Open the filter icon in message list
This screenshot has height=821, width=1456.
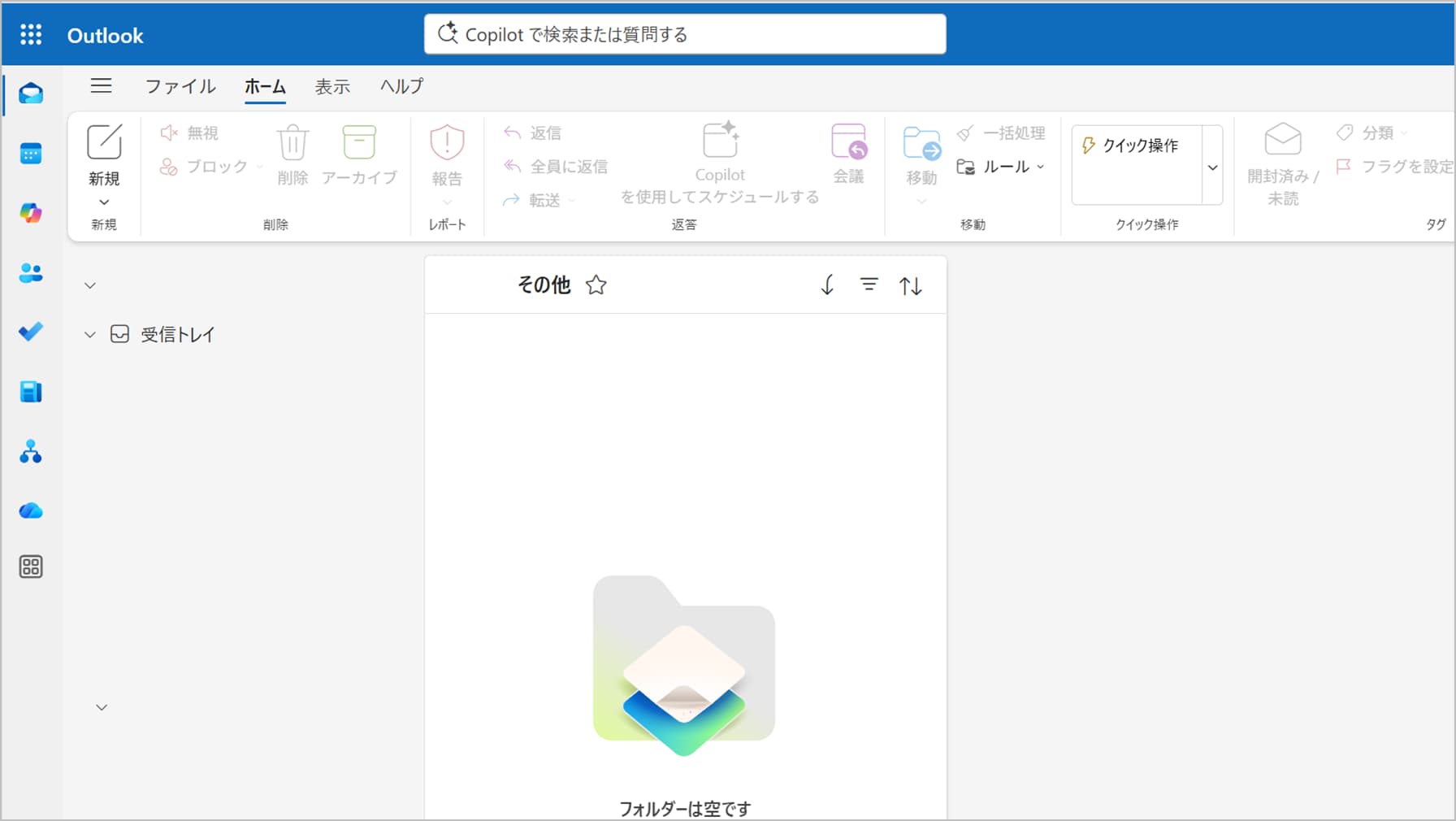pos(869,285)
